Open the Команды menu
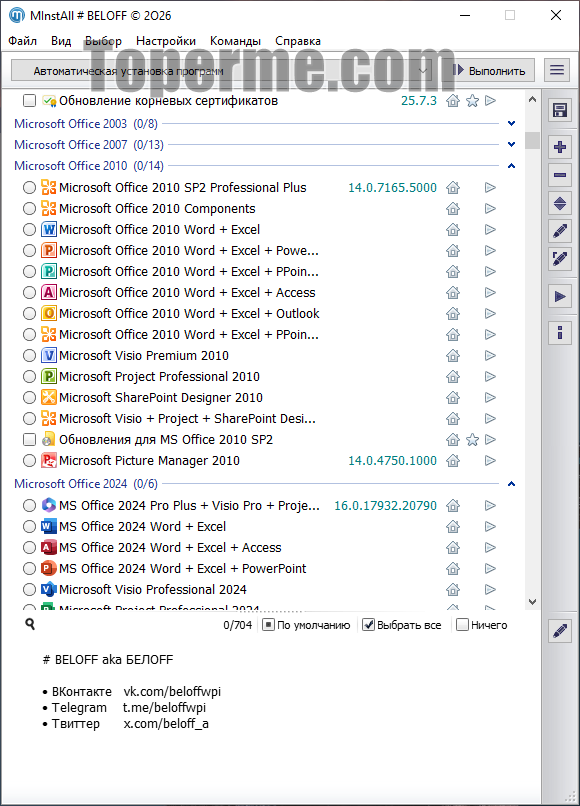The image size is (580, 806). (x=235, y=41)
